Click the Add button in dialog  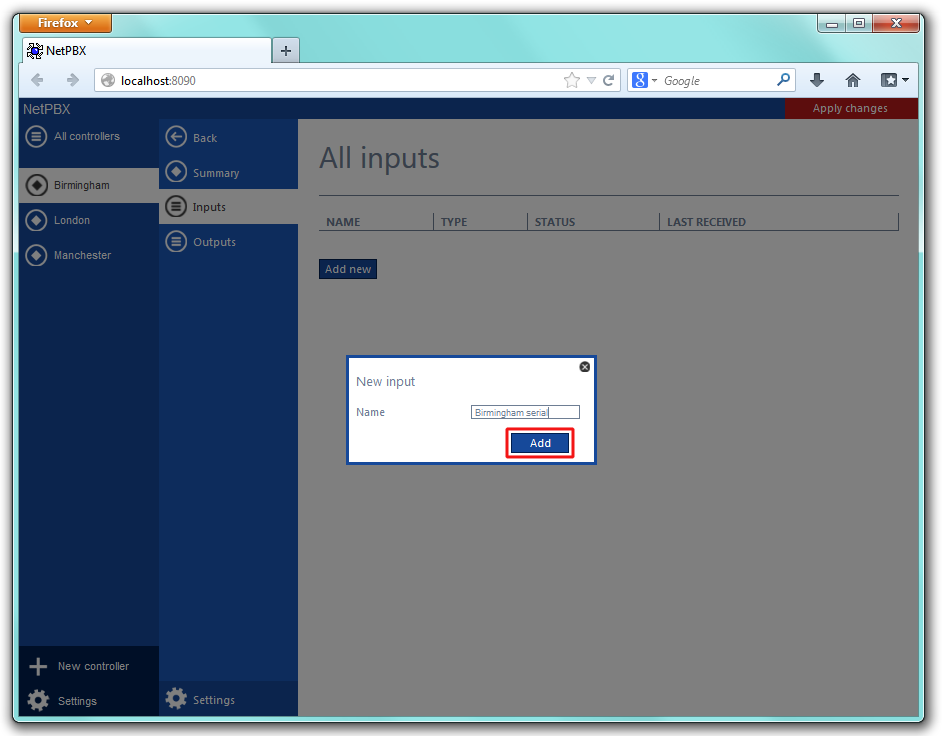(540, 443)
